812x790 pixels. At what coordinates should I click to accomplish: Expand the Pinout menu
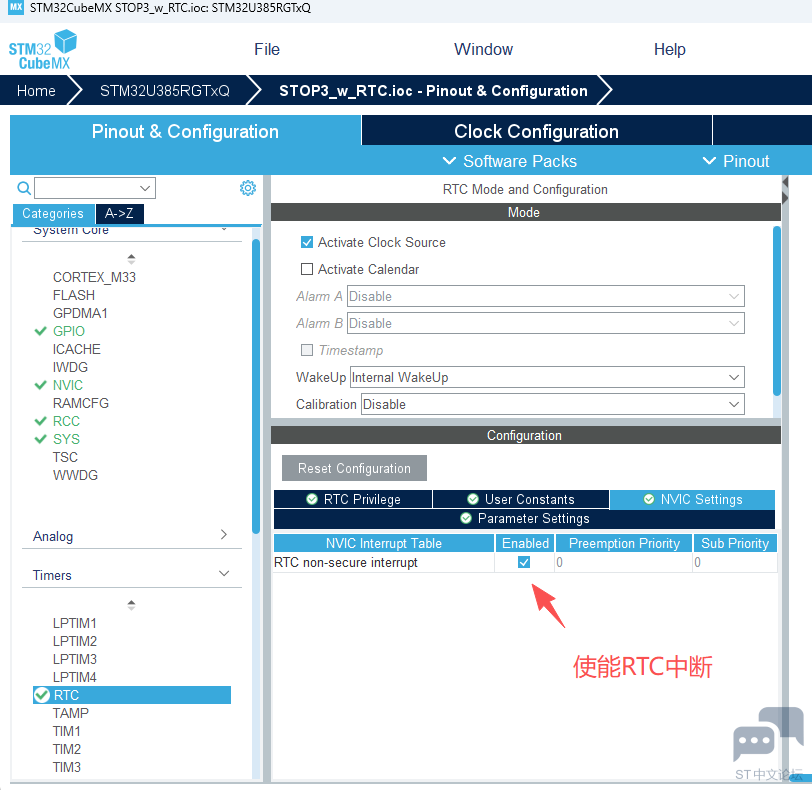point(735,161)
